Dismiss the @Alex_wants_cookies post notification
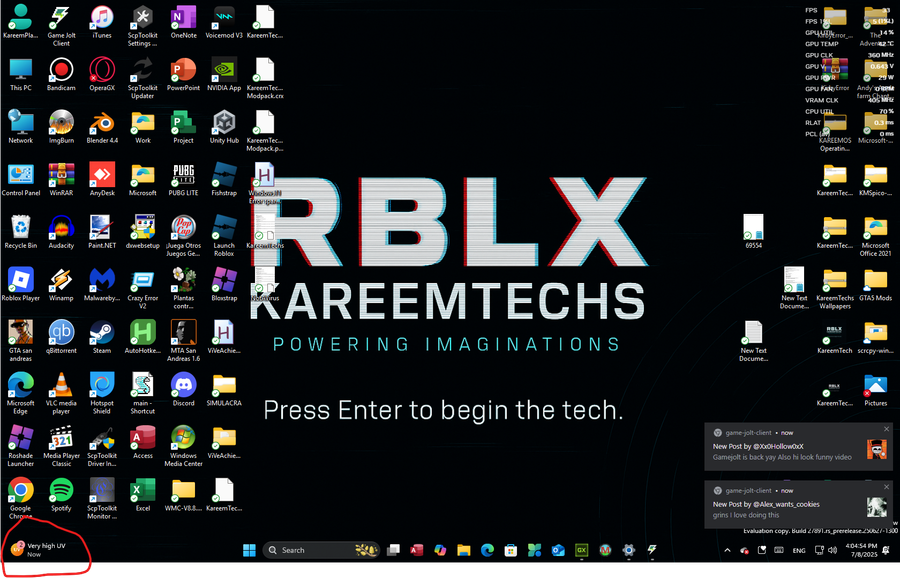This screenshot has height=578, width=900. (886, 487)
